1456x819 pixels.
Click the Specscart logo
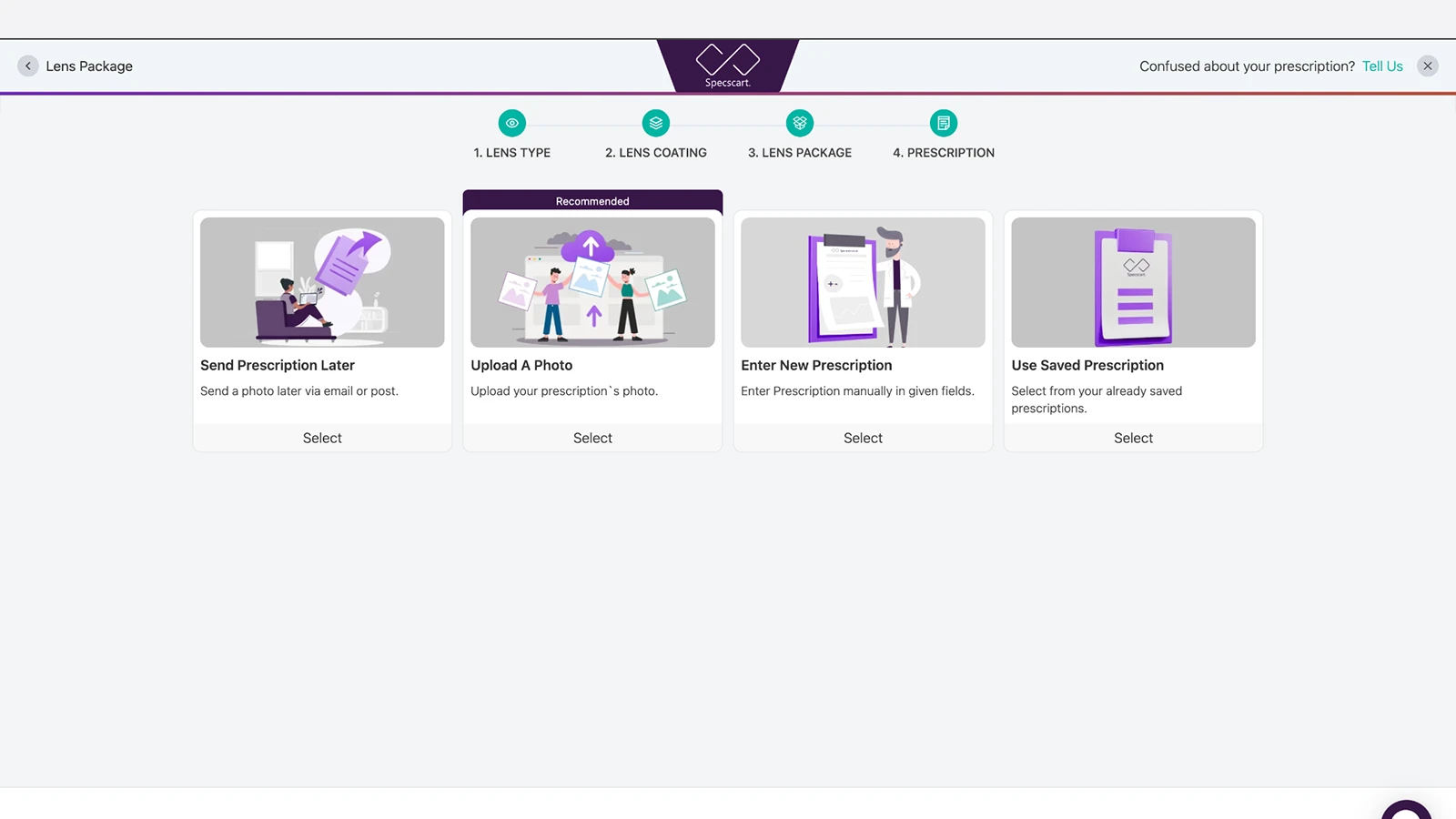(728, 66)
